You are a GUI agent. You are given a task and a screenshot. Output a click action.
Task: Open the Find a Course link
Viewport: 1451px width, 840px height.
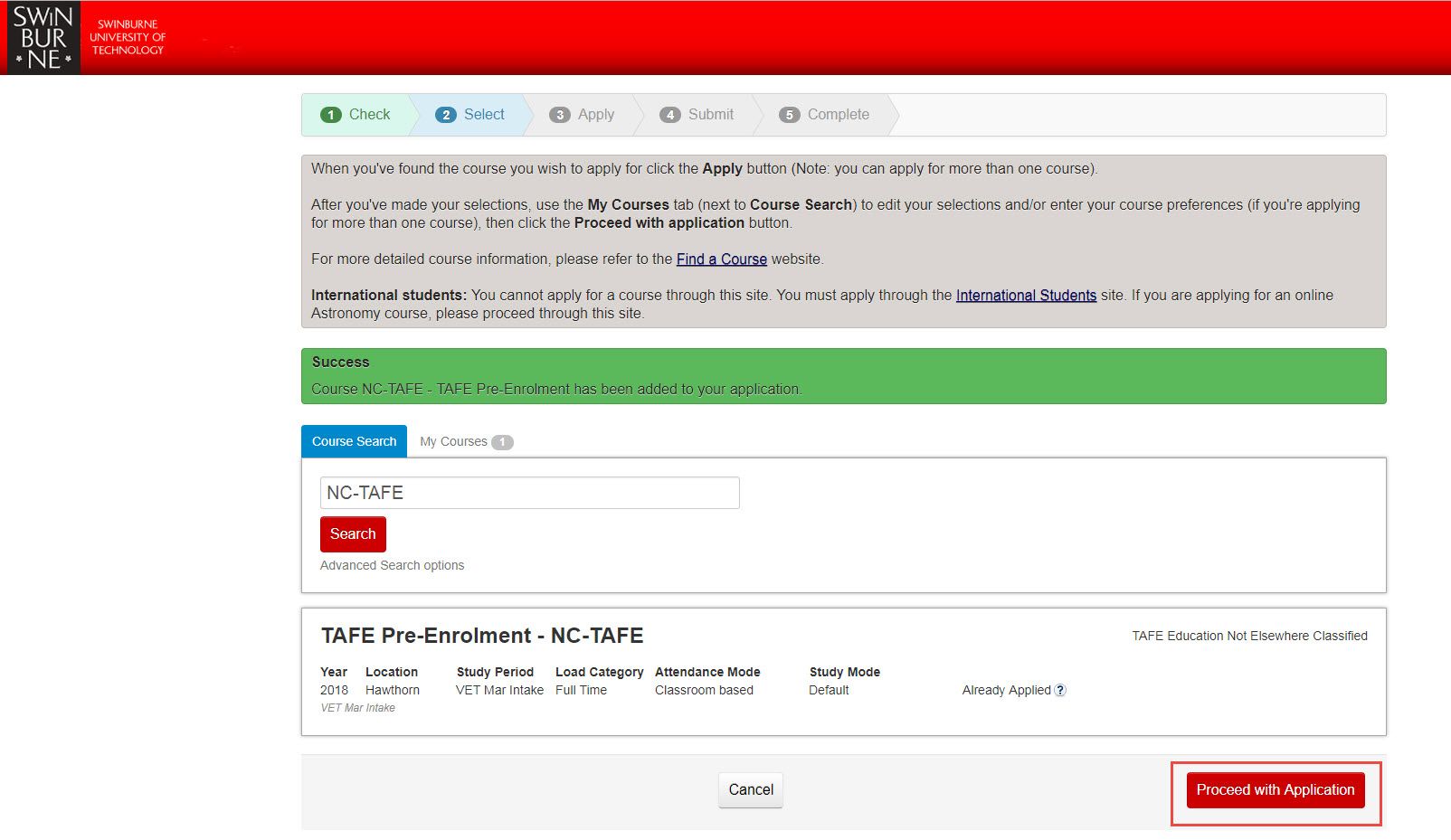click(721, 259)
